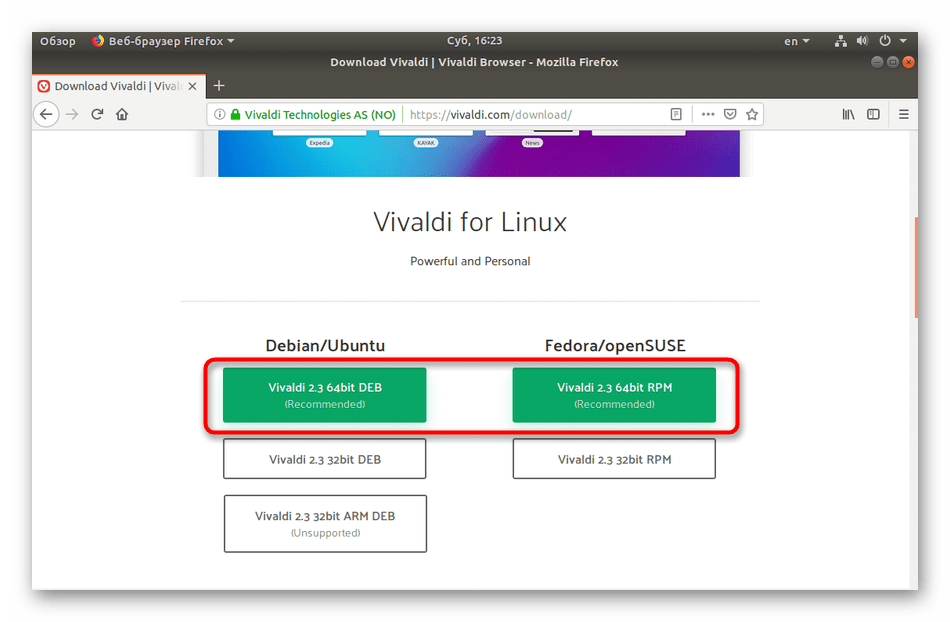This screenshot has height=622, width=950.
Task: Expand the Веб-браузер Firefox app menu
Action: 163,41
